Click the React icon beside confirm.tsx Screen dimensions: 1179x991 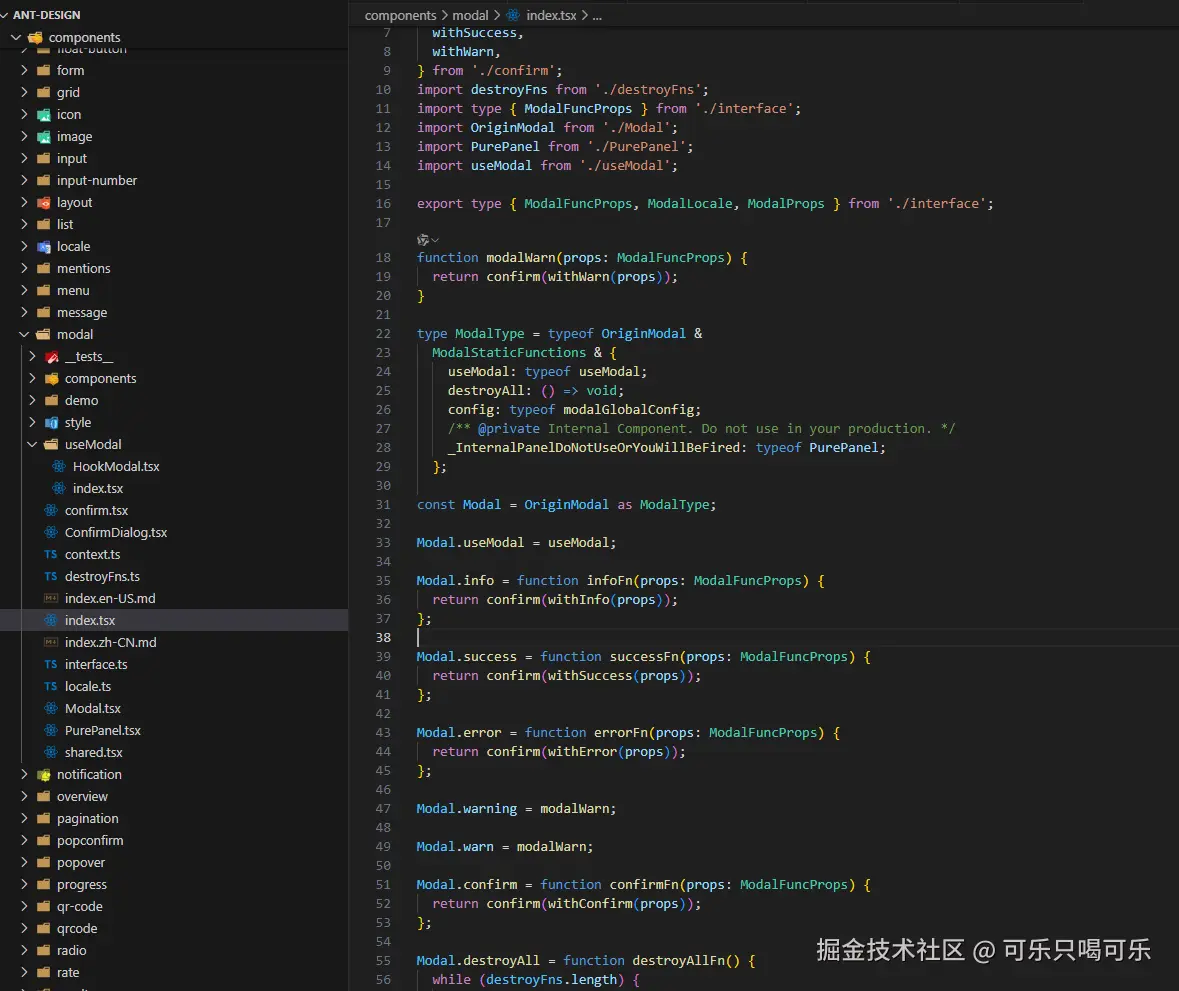point(50,510)
